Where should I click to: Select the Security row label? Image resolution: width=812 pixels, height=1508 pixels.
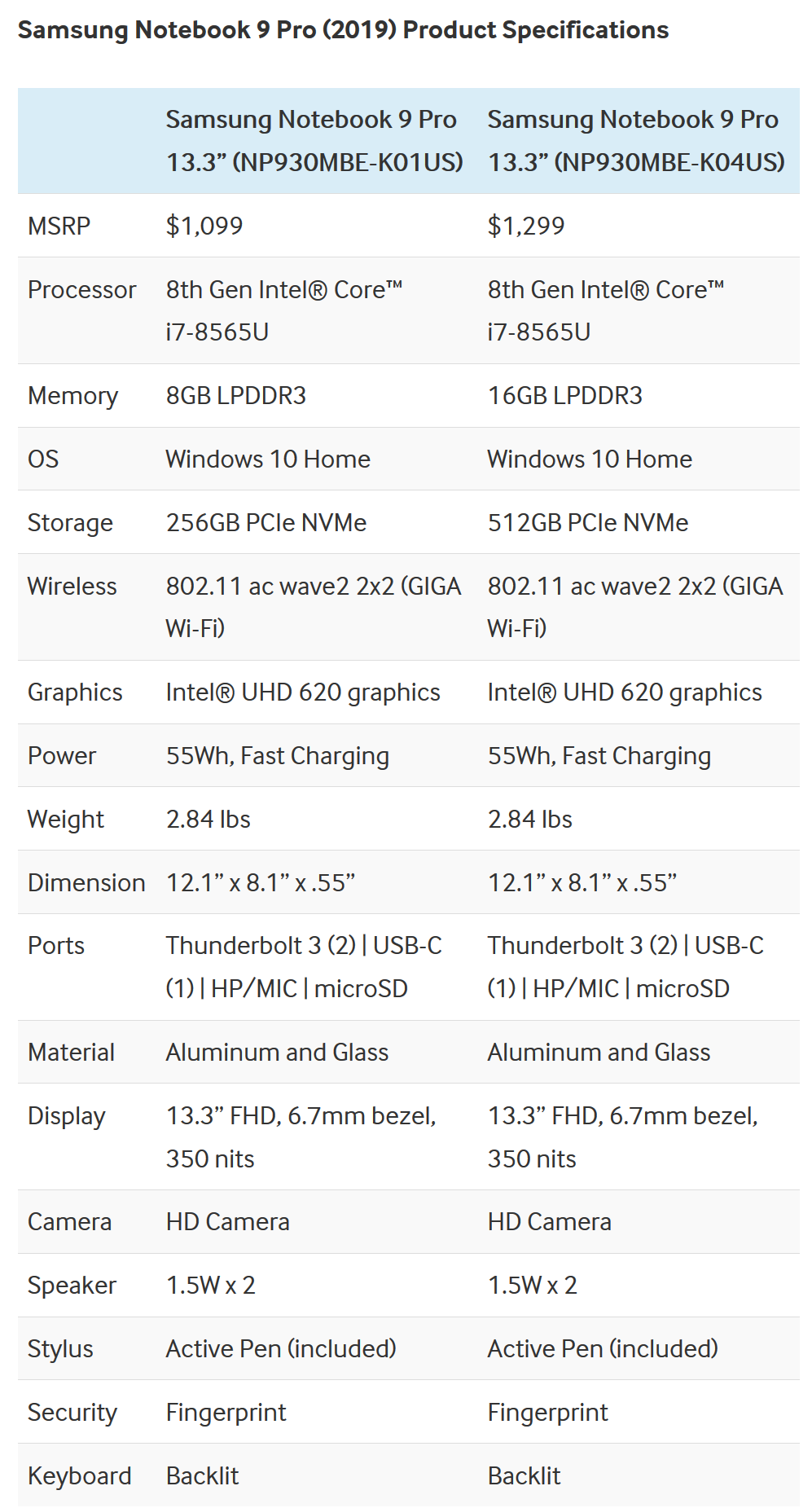[72, 1412]
